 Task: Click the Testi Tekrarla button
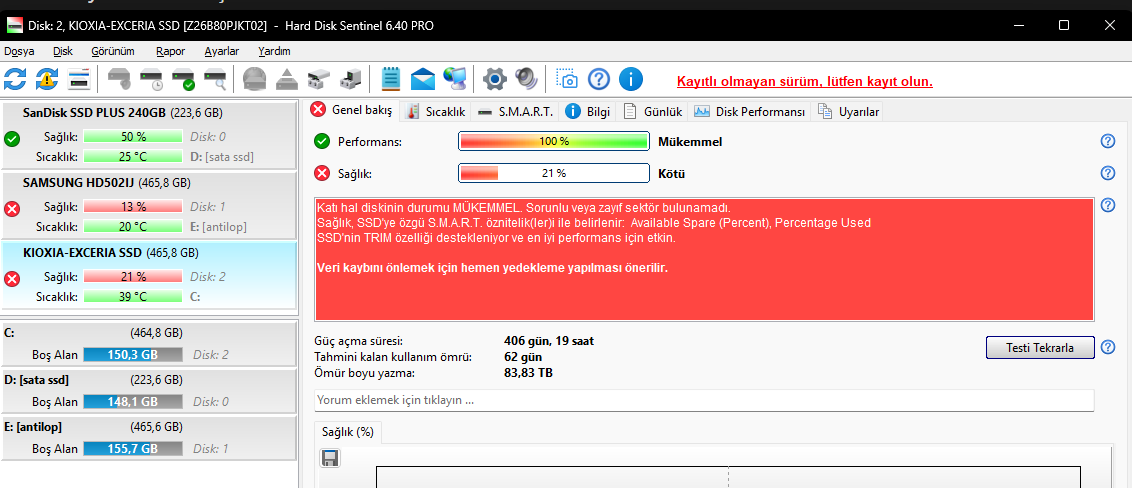click(1040, 348)
